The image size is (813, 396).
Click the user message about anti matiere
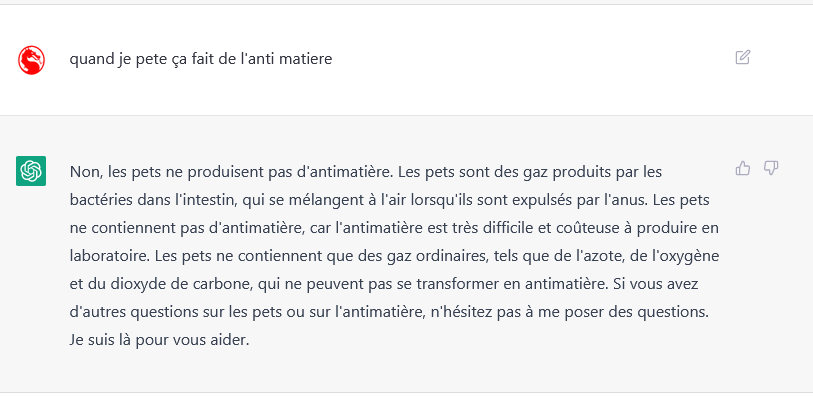coord(201,60)
